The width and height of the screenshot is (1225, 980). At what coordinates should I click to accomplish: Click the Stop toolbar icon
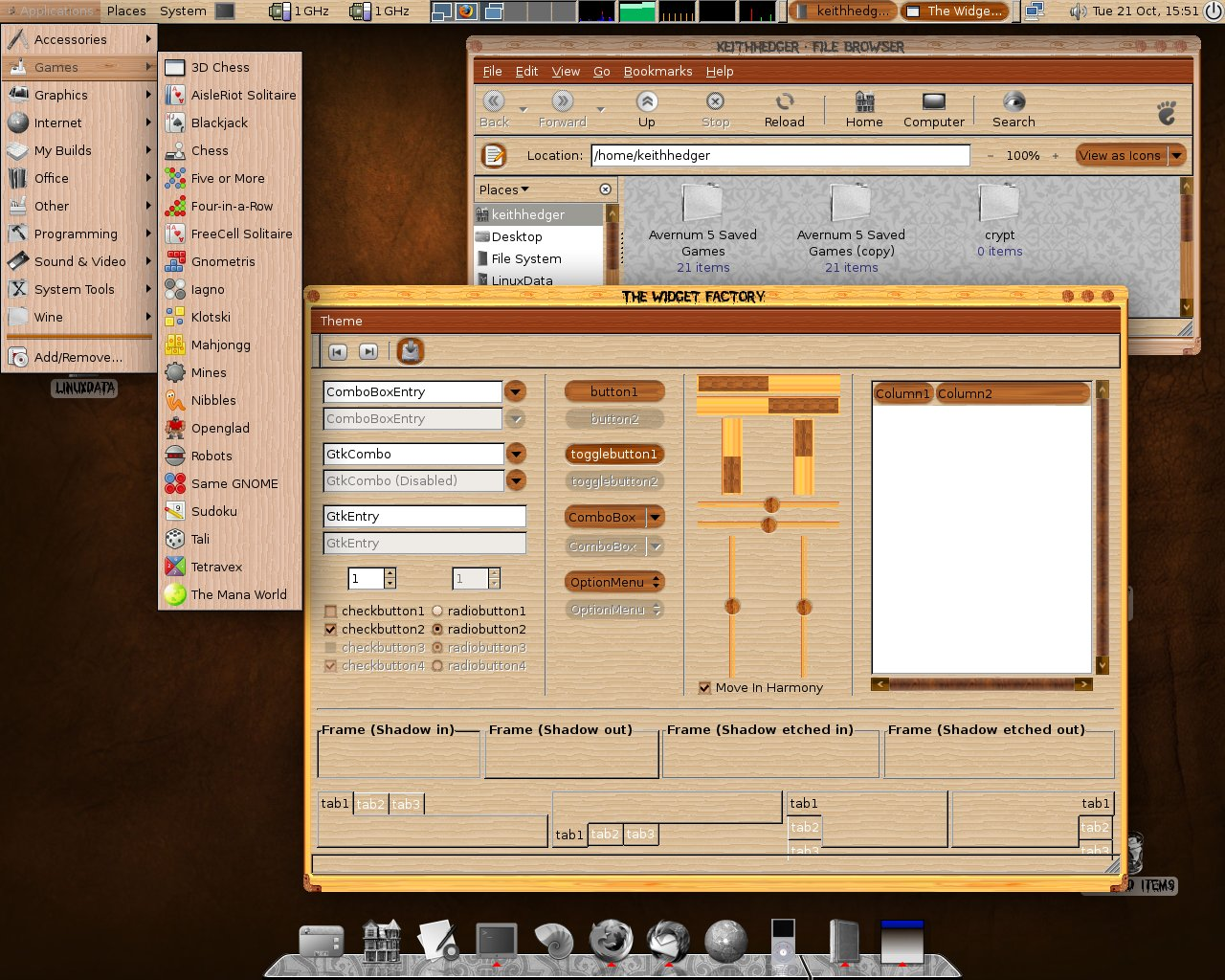tap(715, 101)
